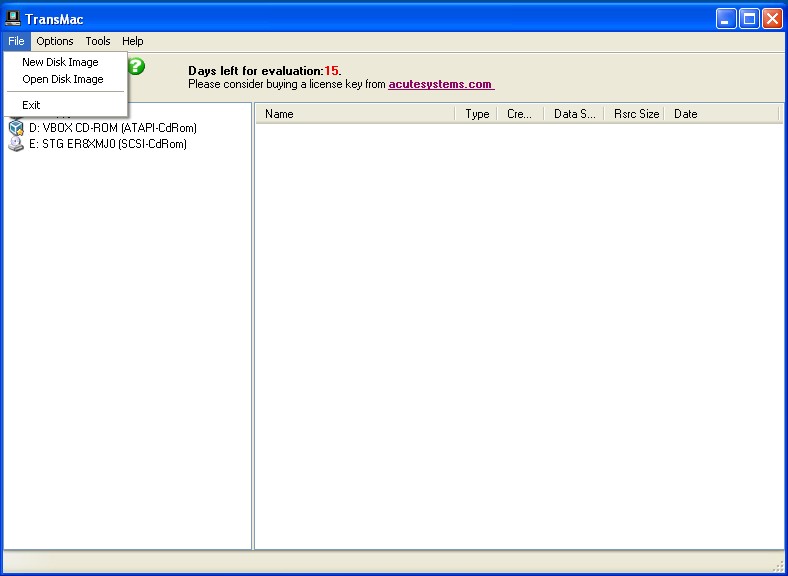Sort file list by Date column
Viewport: 788px width, 576px height.
click(721, 114)
